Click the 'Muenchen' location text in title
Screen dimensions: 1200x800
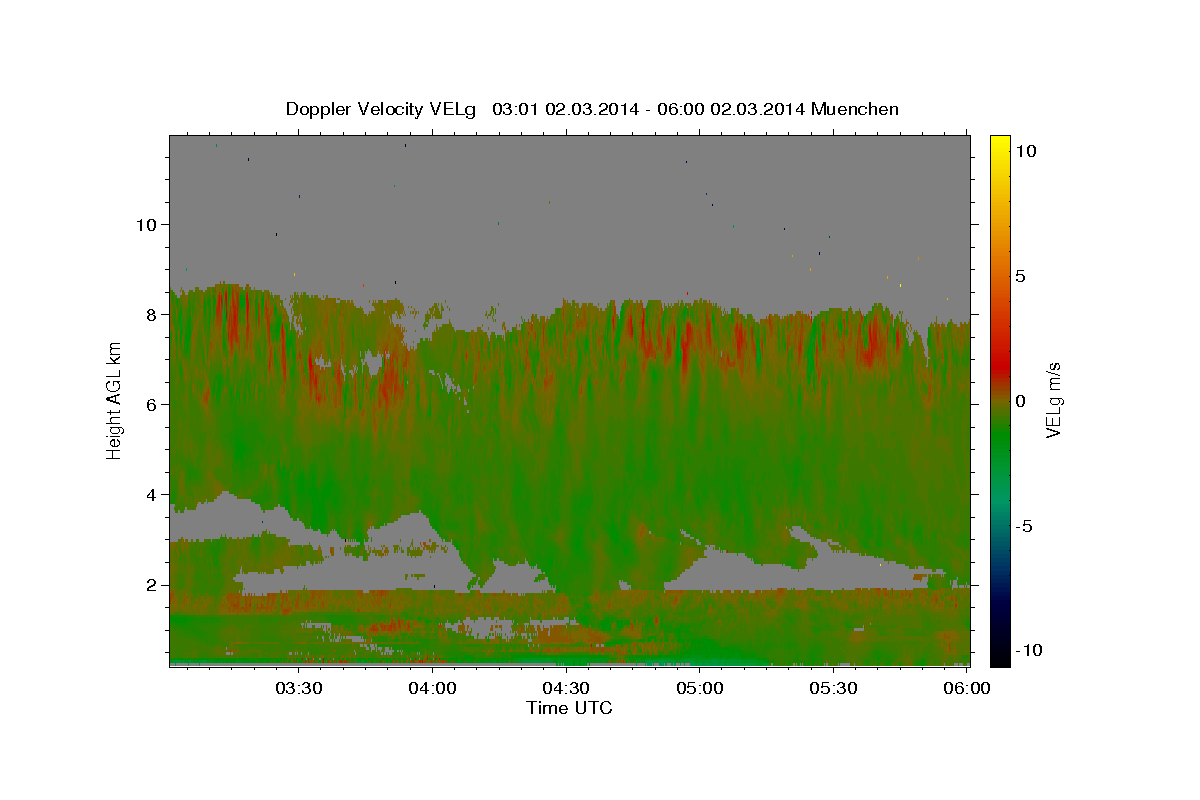(856, 109)
